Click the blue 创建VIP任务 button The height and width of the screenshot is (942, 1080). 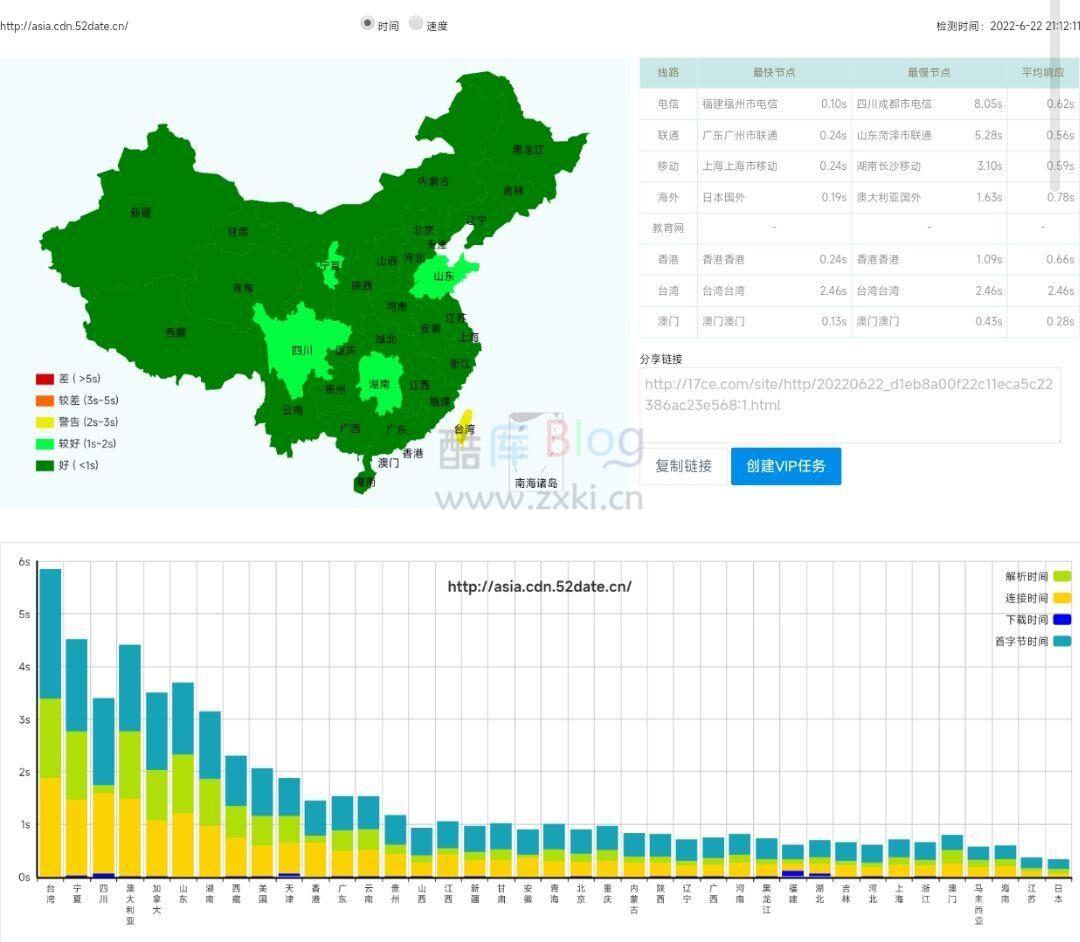tap(786, 466)
